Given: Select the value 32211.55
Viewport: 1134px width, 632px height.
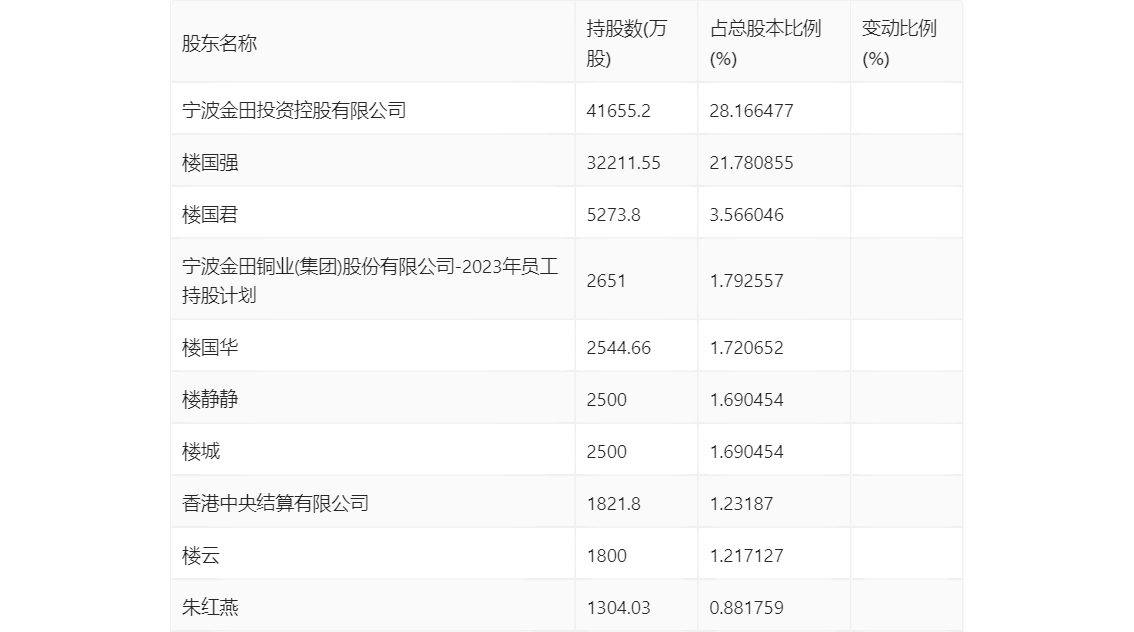Looking at the screenshot, I should (623, 163).
